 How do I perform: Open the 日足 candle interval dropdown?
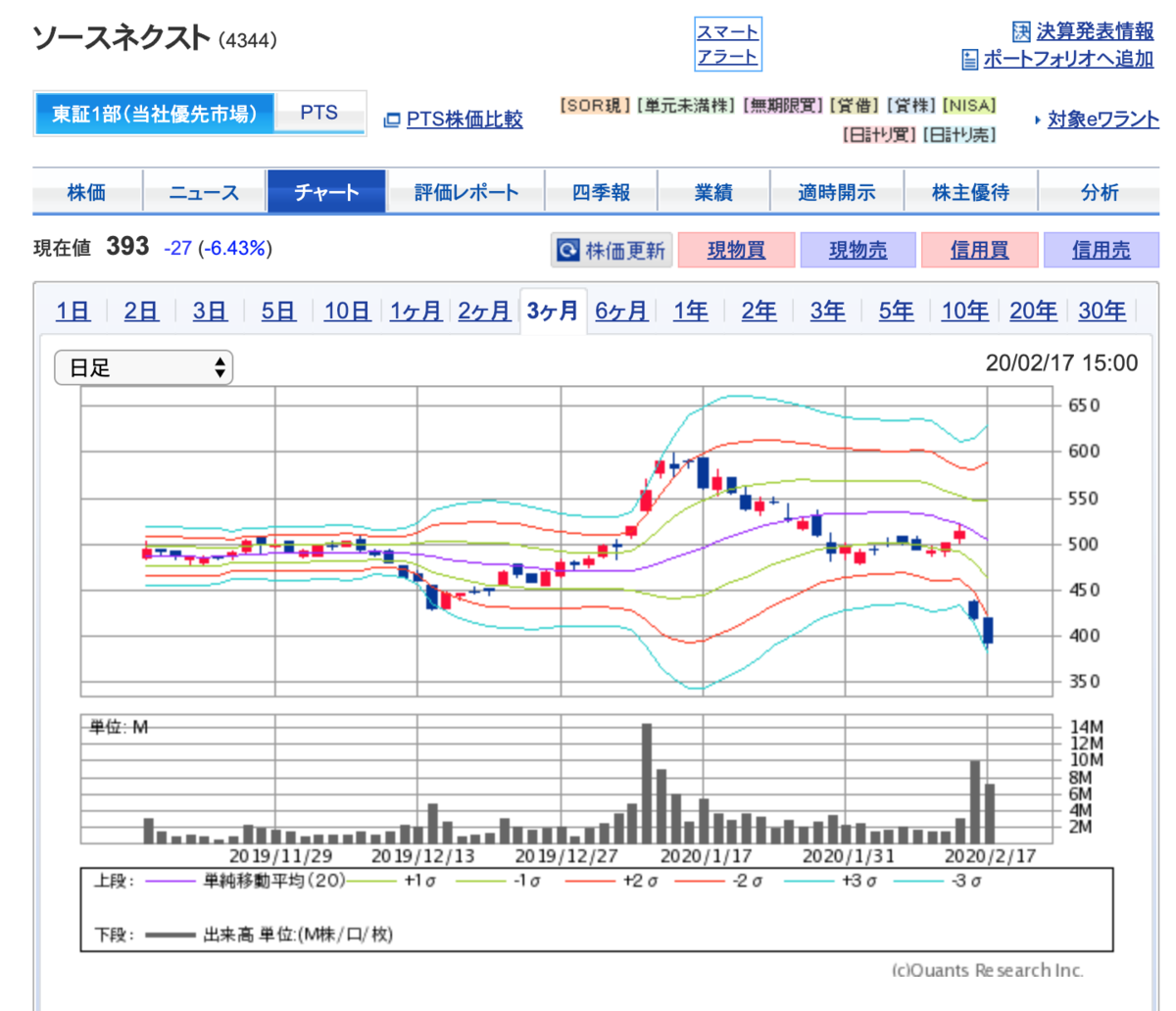click(x=143, y=368)
